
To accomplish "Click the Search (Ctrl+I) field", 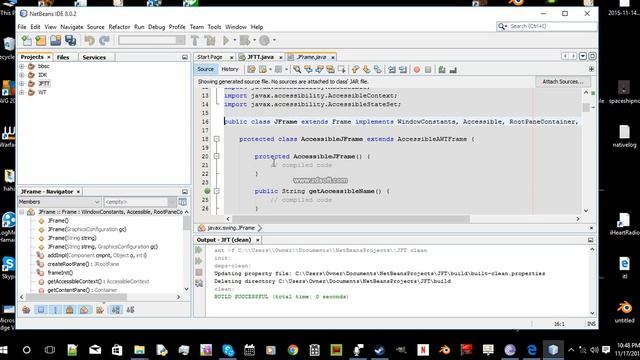I will tap(547, 26).
